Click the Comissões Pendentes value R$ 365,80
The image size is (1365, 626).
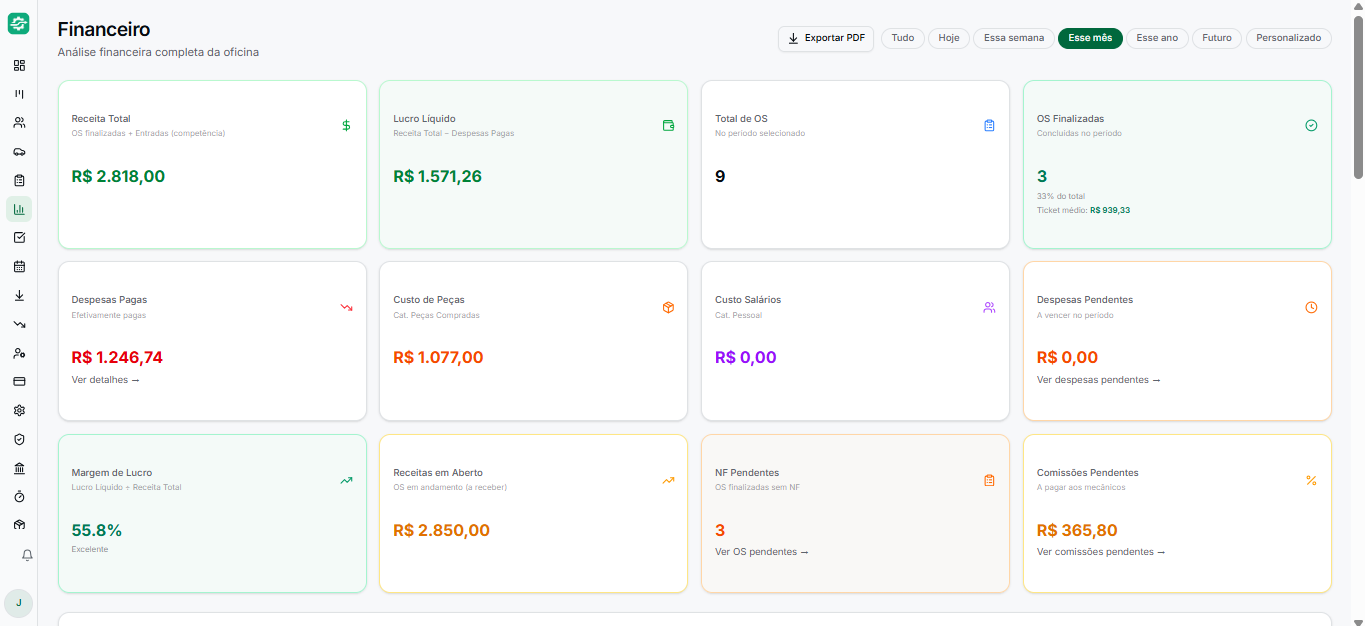1077,531
